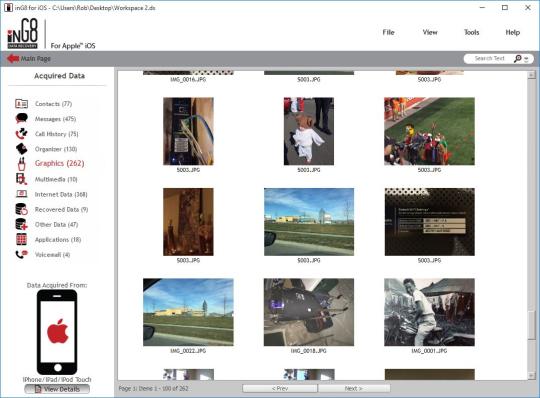Click the View Details button
This screenshot has height=398, width=540.
57,389
